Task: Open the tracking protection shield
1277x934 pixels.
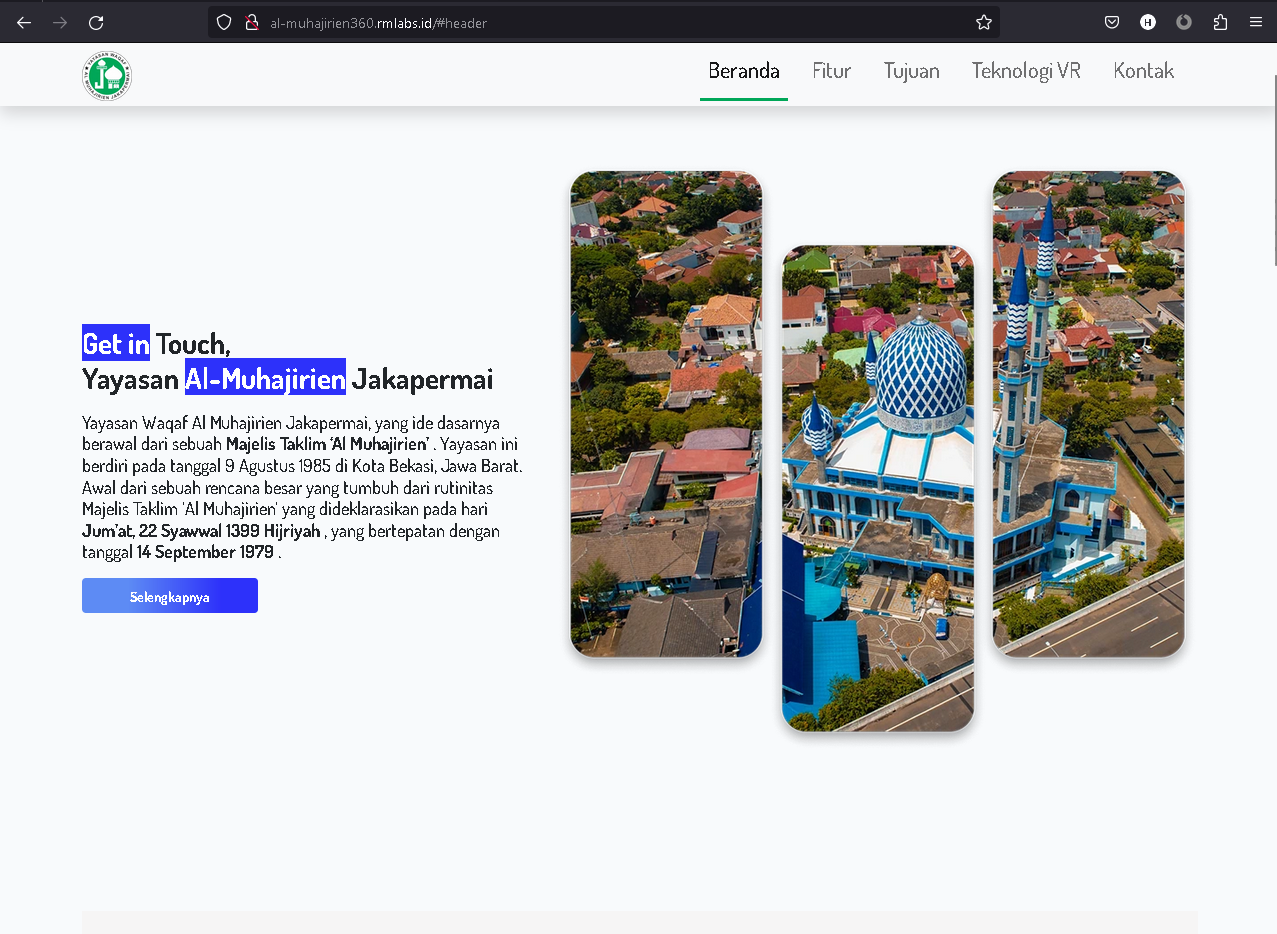Action: click(224, 22)
